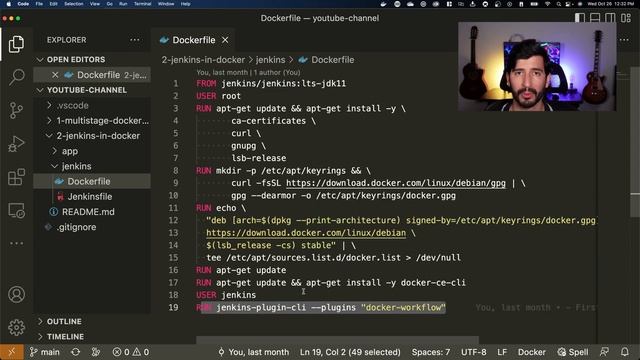Select the Dockerfile editor tab
The height and width of the screenshot is (360, 640).
click(x=193, y=40)
